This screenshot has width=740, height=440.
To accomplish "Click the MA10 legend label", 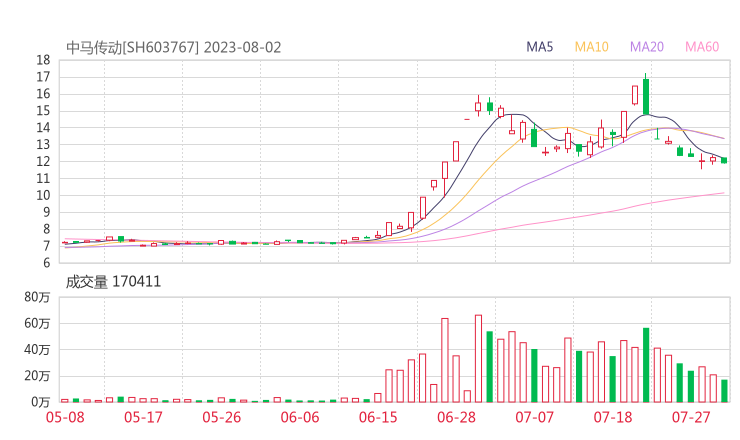I will pyautogui.click(x=591, y=47).
